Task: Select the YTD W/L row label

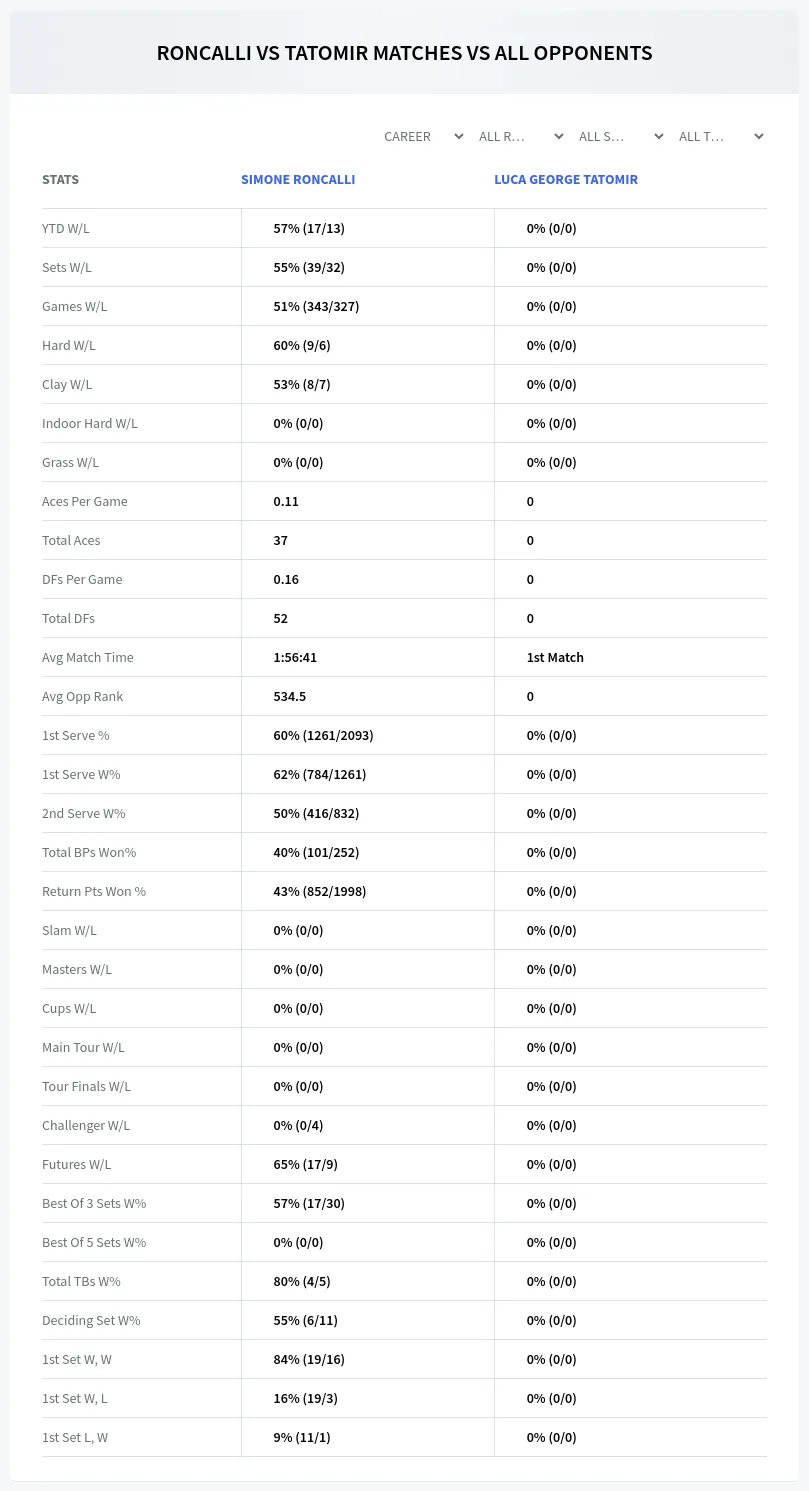Action: pos(66,228)
